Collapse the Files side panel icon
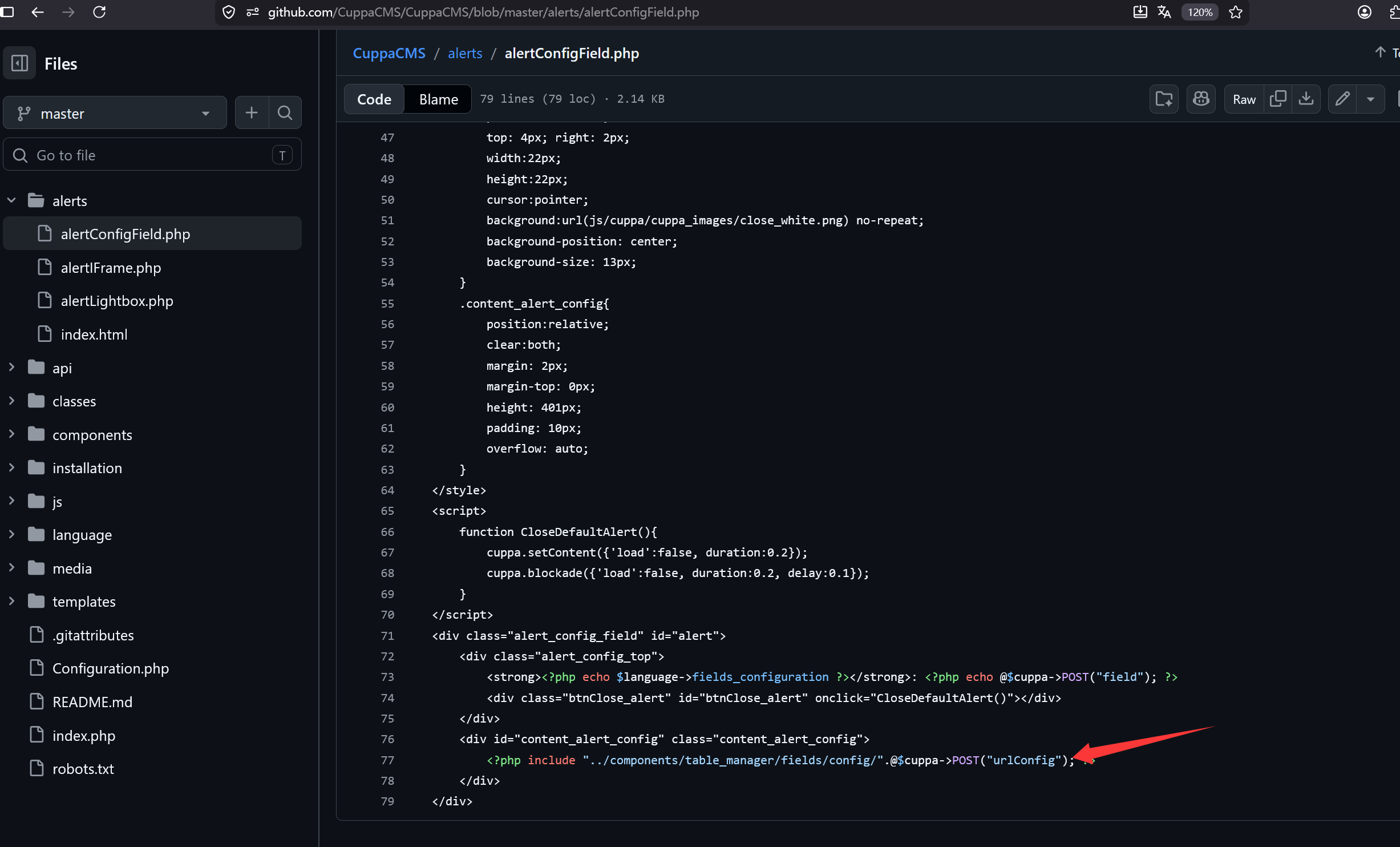Viewport: 1400px width, 847px height. [19, 63]
